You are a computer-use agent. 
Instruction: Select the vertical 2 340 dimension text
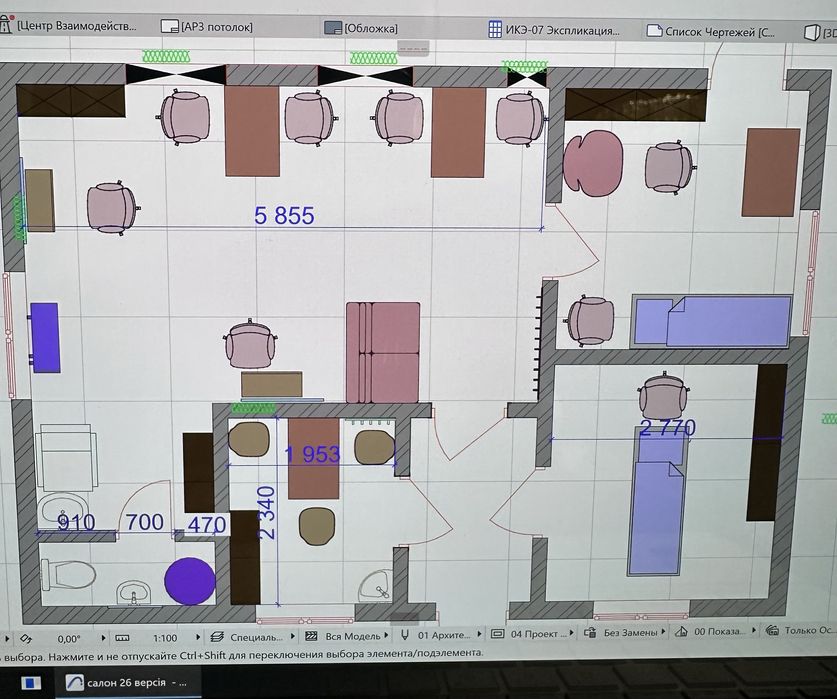[x=266, y=513]
